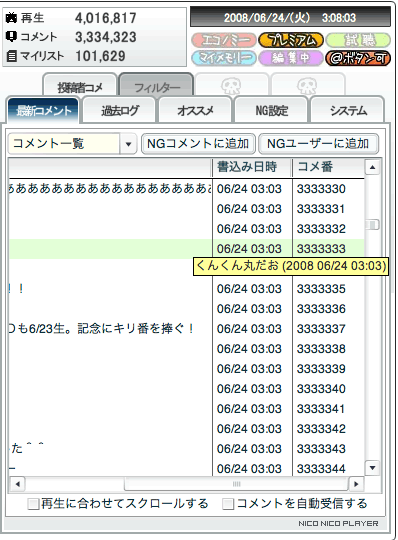
Task: Select comment number 3333338
Action: coord(321,349)
